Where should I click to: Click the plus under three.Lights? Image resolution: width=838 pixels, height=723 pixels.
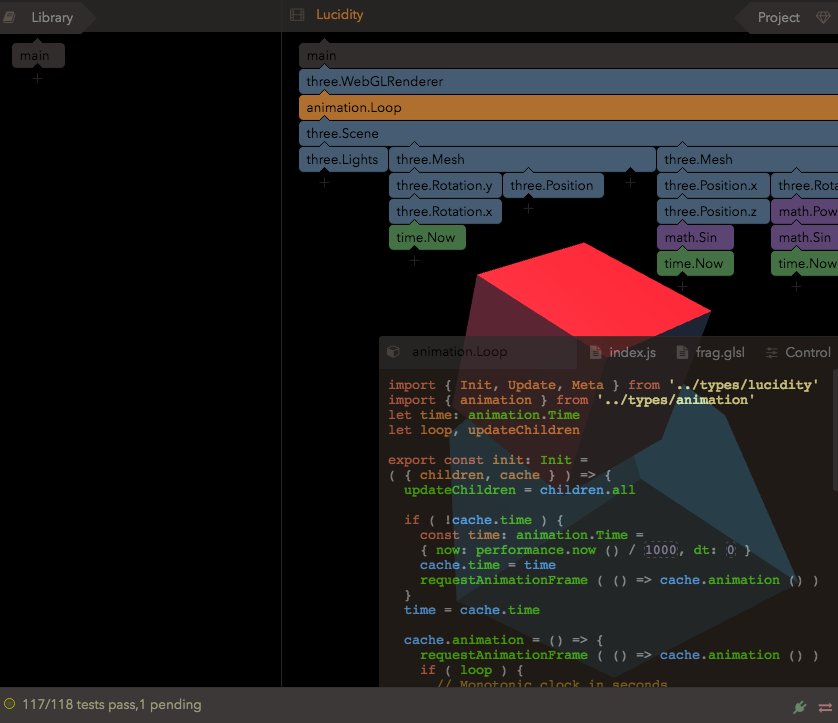click(324, 183)
